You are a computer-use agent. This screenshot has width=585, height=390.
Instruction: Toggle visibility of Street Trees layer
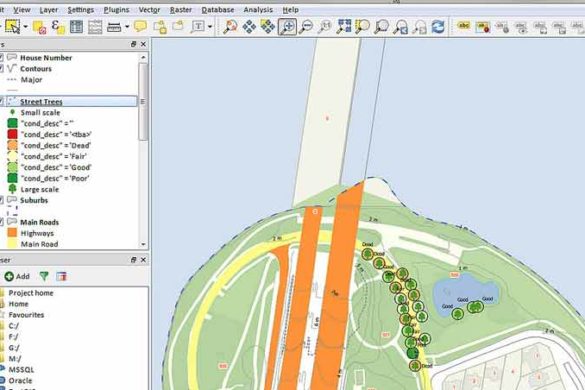pos(1,102)
